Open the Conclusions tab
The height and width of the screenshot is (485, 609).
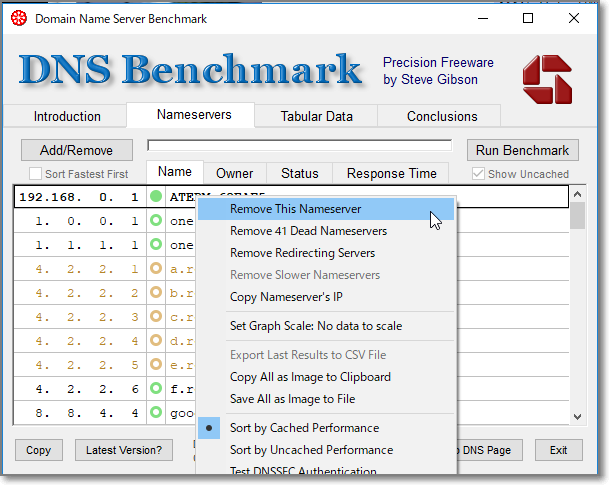coord(442,116)
